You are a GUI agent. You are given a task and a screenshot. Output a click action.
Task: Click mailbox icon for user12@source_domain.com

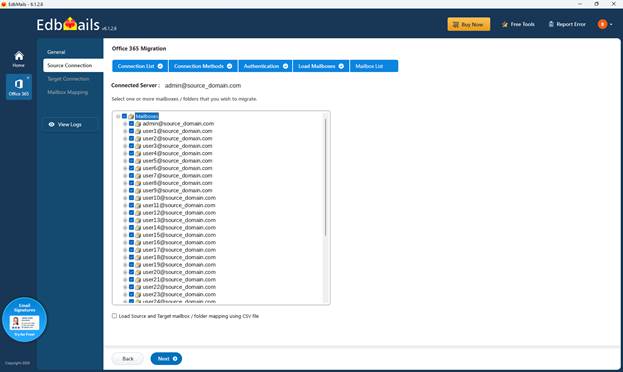[x=138, y=213]
